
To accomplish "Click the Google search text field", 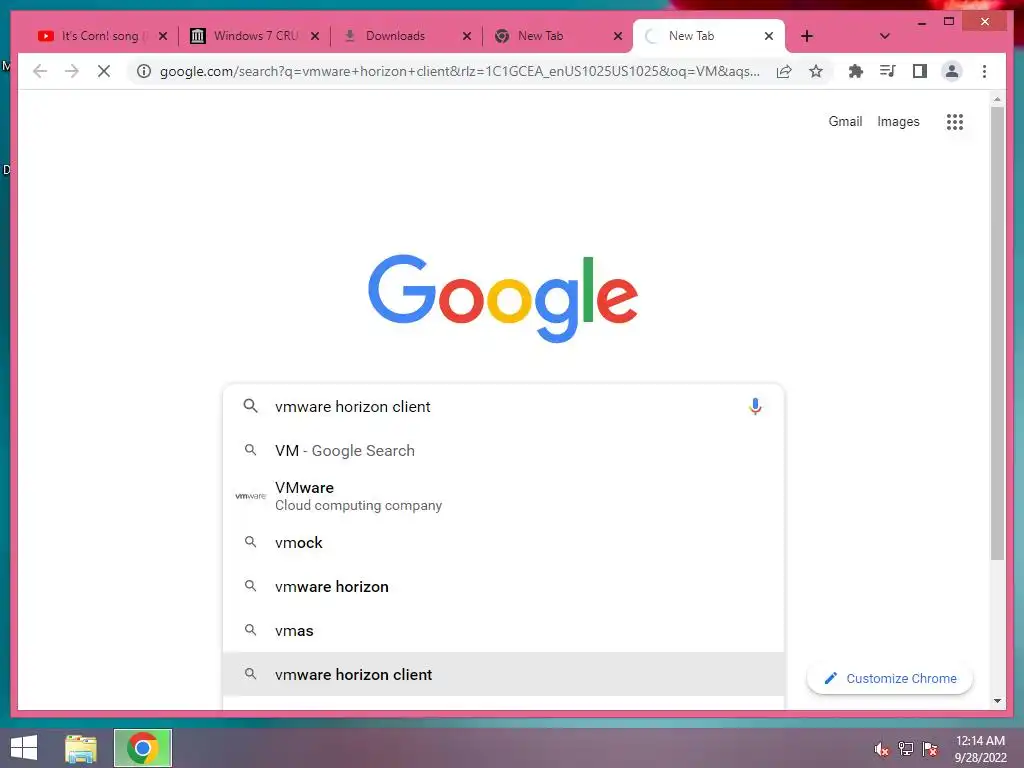I will click(x=503, y=406).
